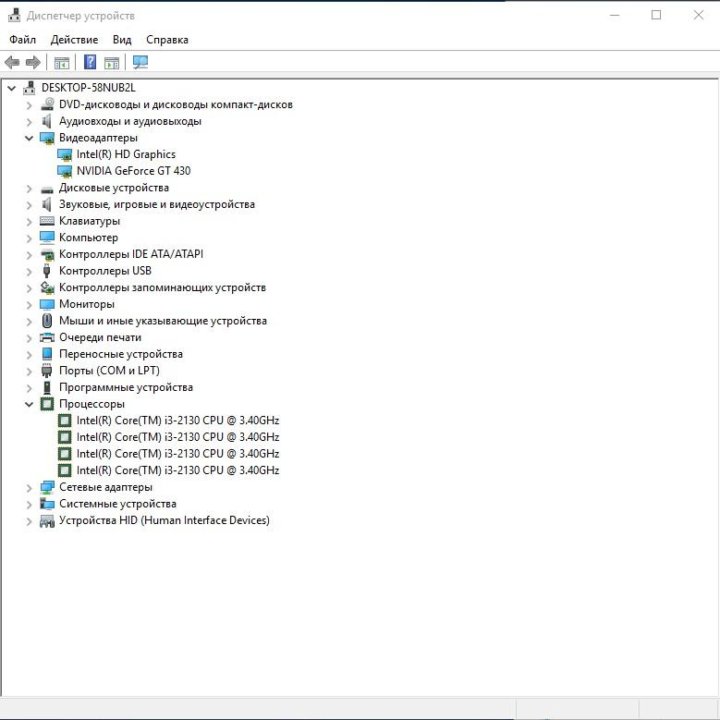Open the Справка menu

[x=167, y=40]
